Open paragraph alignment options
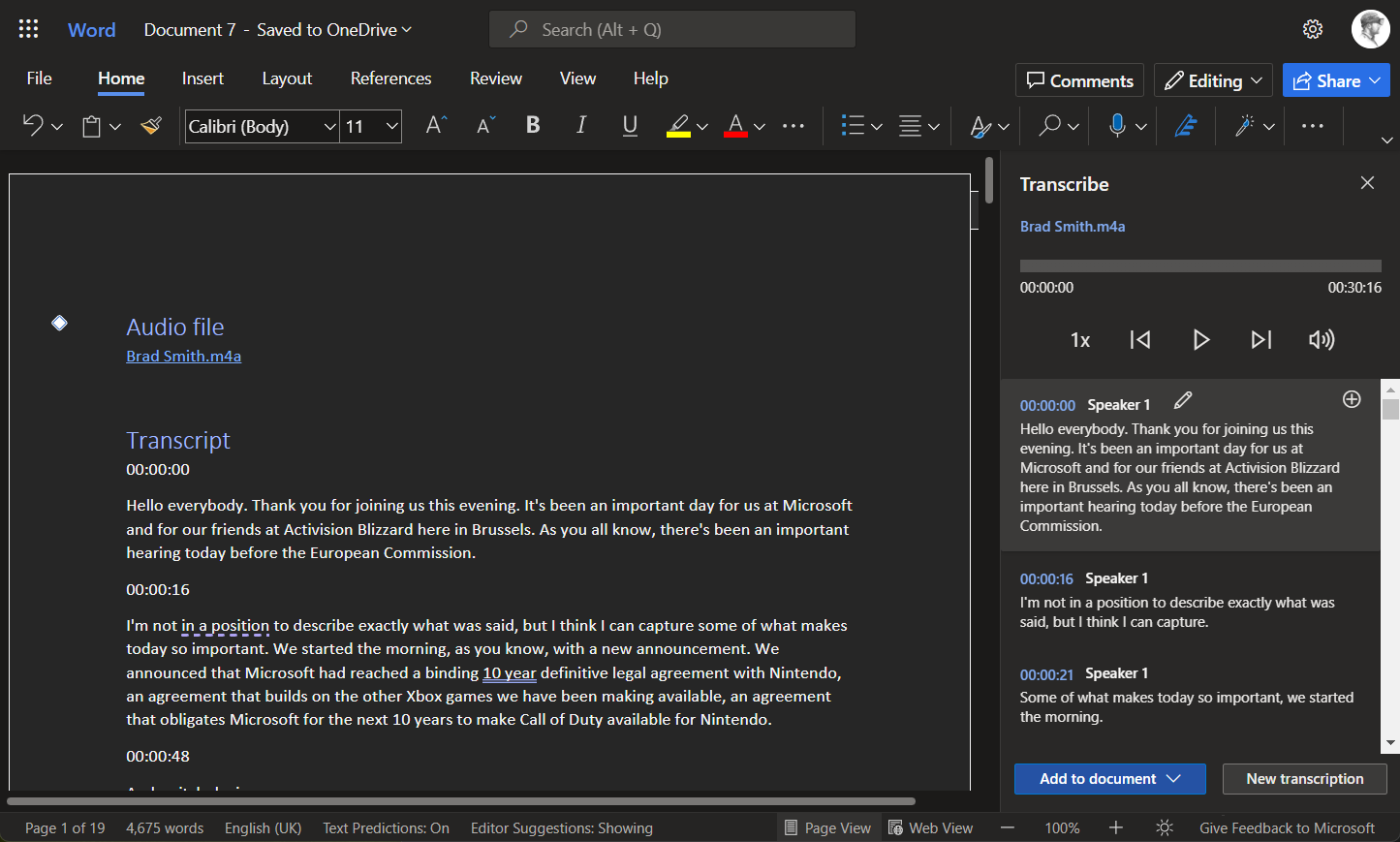Screen dimensions: 1400x842 pyautogui.click(x=910, y=125)
